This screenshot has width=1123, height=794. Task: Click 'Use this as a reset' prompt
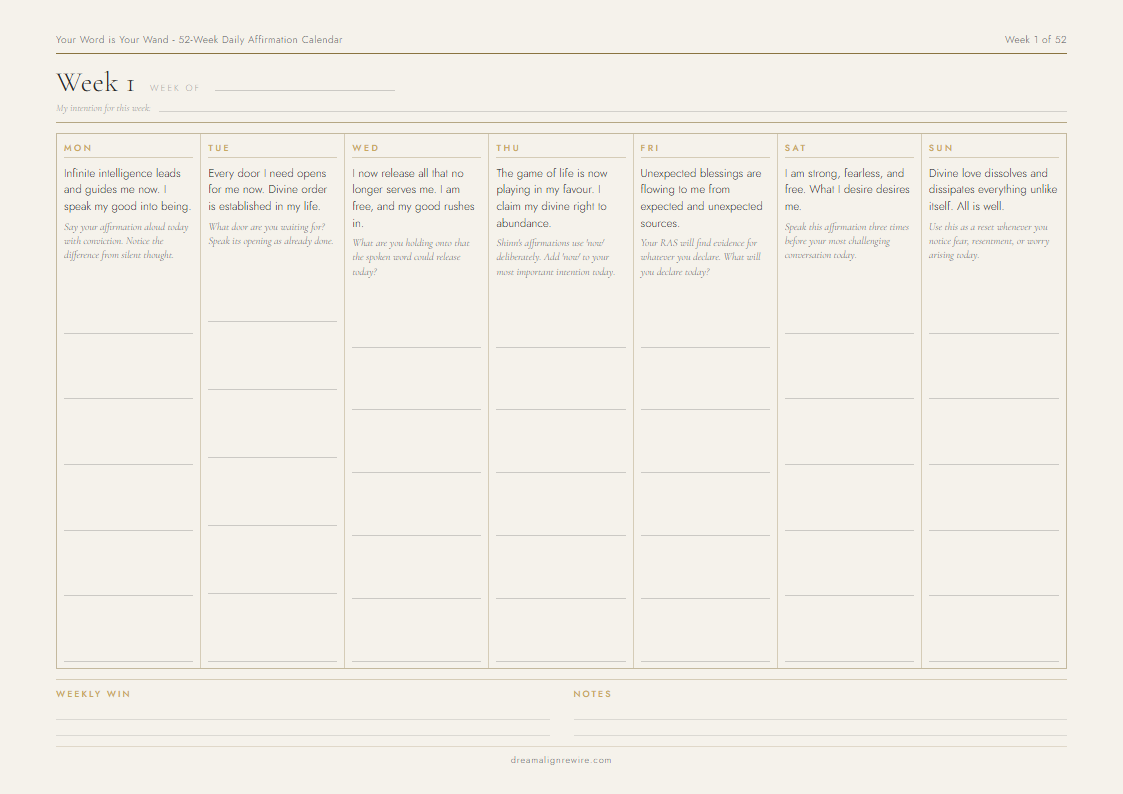click(x=988, y=241)
